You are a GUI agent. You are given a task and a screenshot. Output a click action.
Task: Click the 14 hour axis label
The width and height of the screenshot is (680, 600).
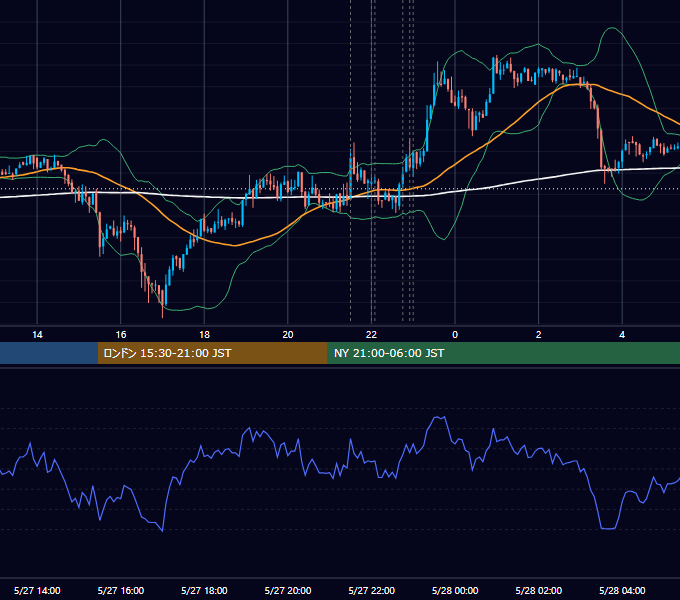point(37,335)
